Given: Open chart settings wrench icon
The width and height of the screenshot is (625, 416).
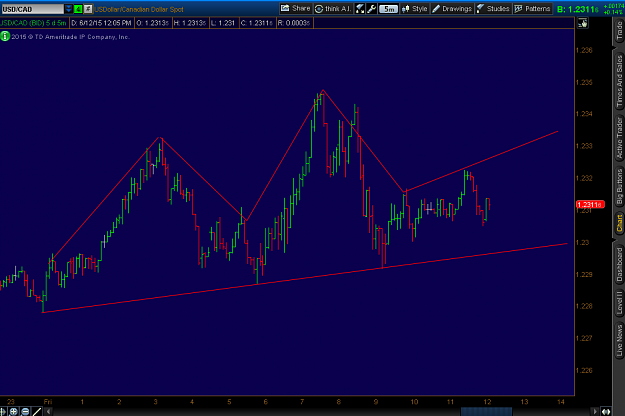Looking at the screenshot, I should (x=371, y=8).
